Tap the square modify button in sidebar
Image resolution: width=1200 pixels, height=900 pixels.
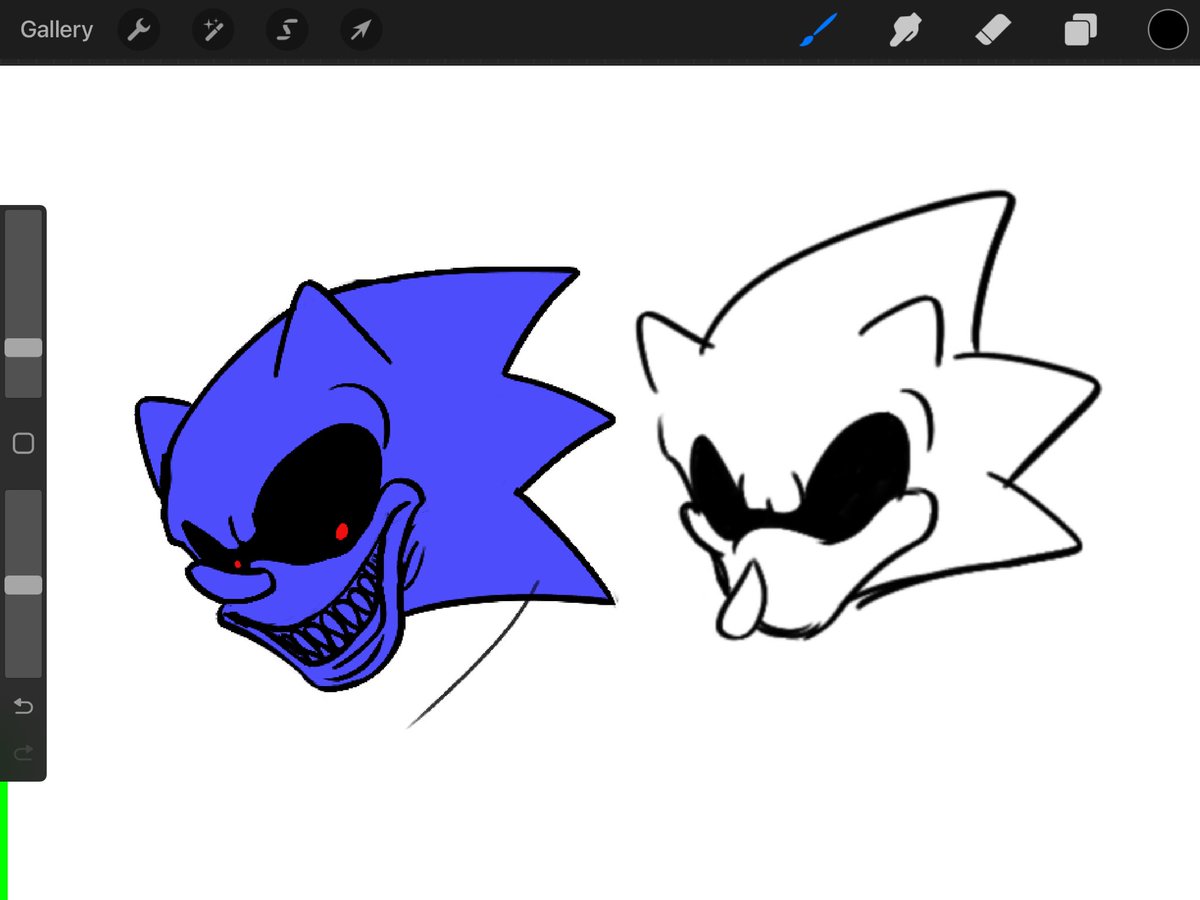(x=23, y=443)
